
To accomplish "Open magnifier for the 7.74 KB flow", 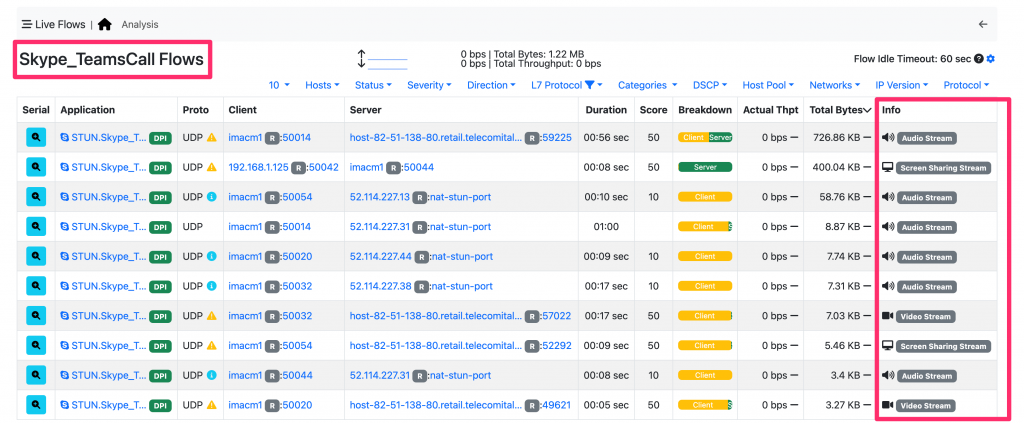I will click(x=36, y=257).
